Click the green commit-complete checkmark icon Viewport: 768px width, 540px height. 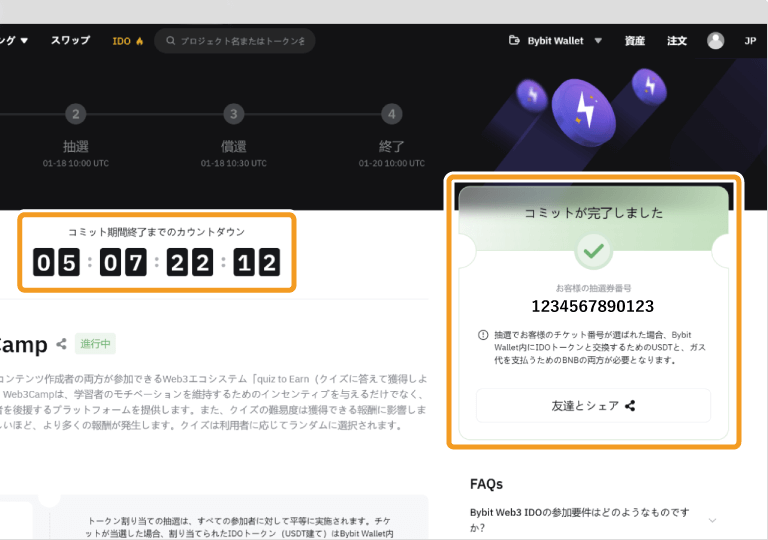click(593, 251)
